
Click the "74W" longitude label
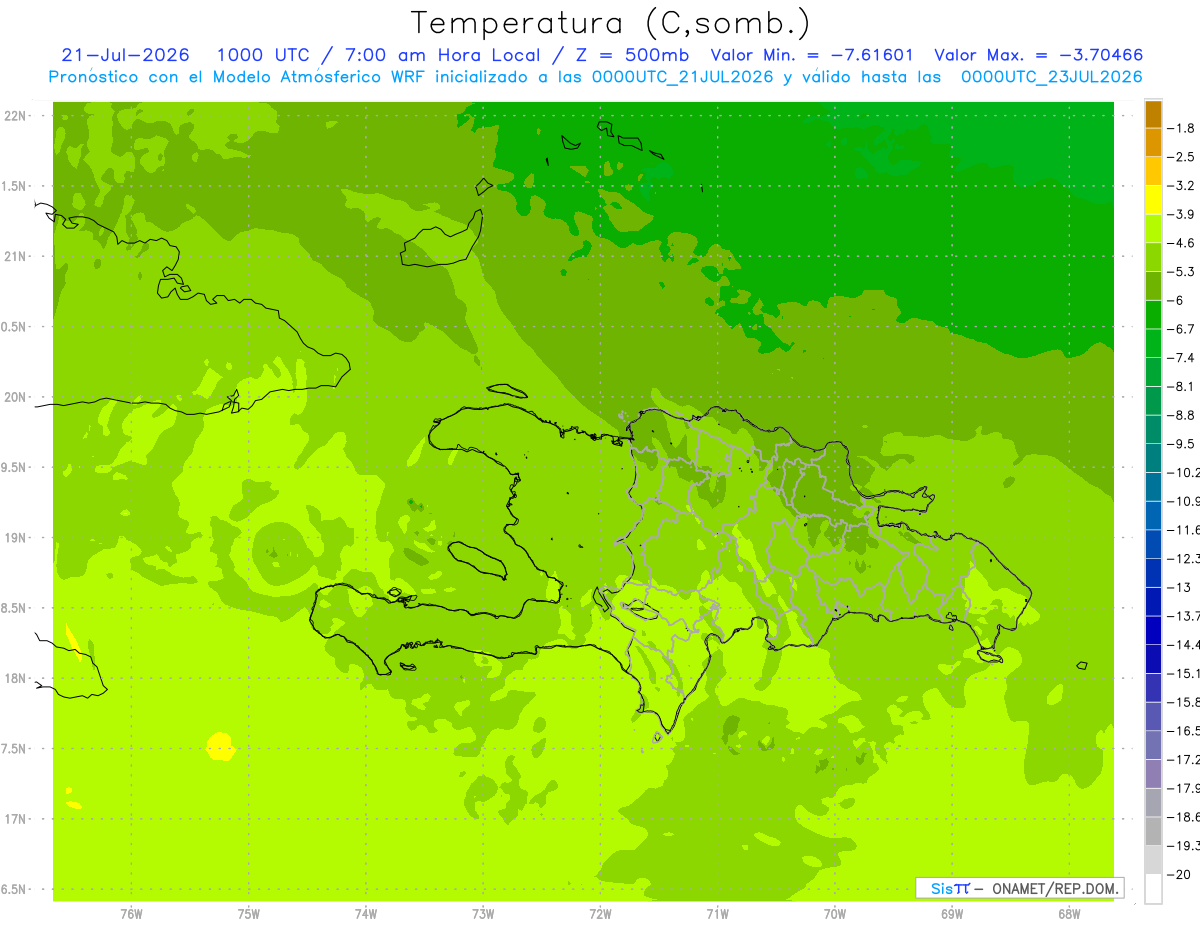[x=366, y=914]
